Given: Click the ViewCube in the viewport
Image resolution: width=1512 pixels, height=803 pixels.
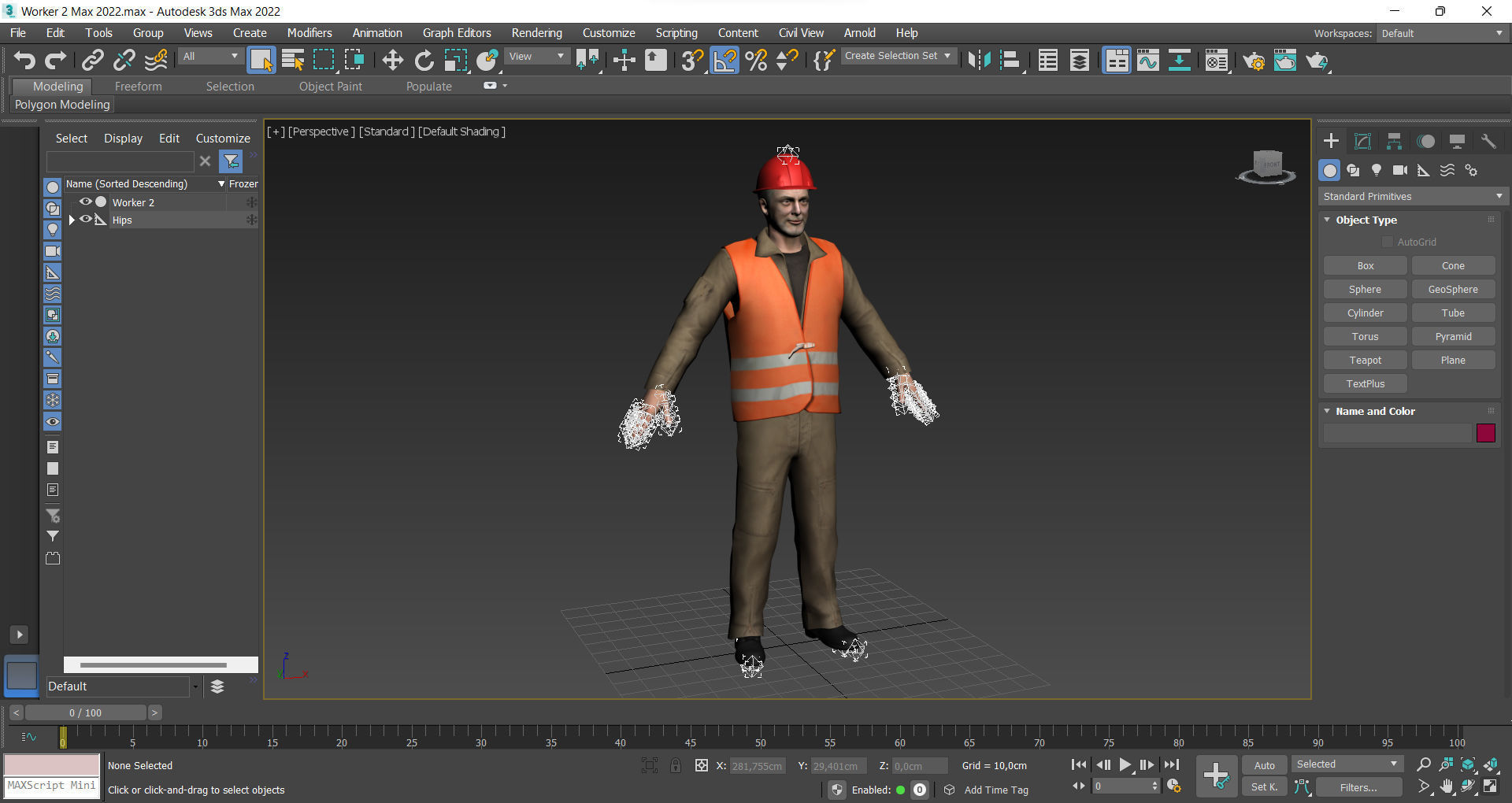Looking at the screenshot, I should (1266, 166).
